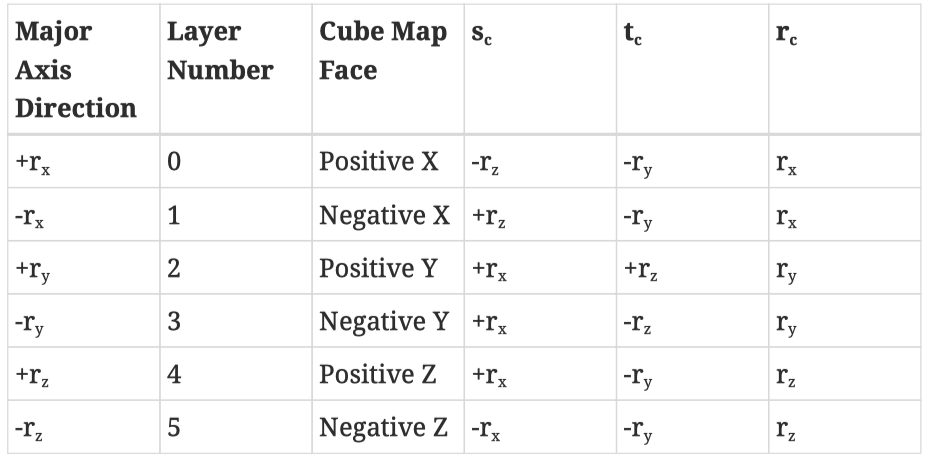Click the Major Axis Direction column header
Screen dimensions: 932x464
click(75, 70)
